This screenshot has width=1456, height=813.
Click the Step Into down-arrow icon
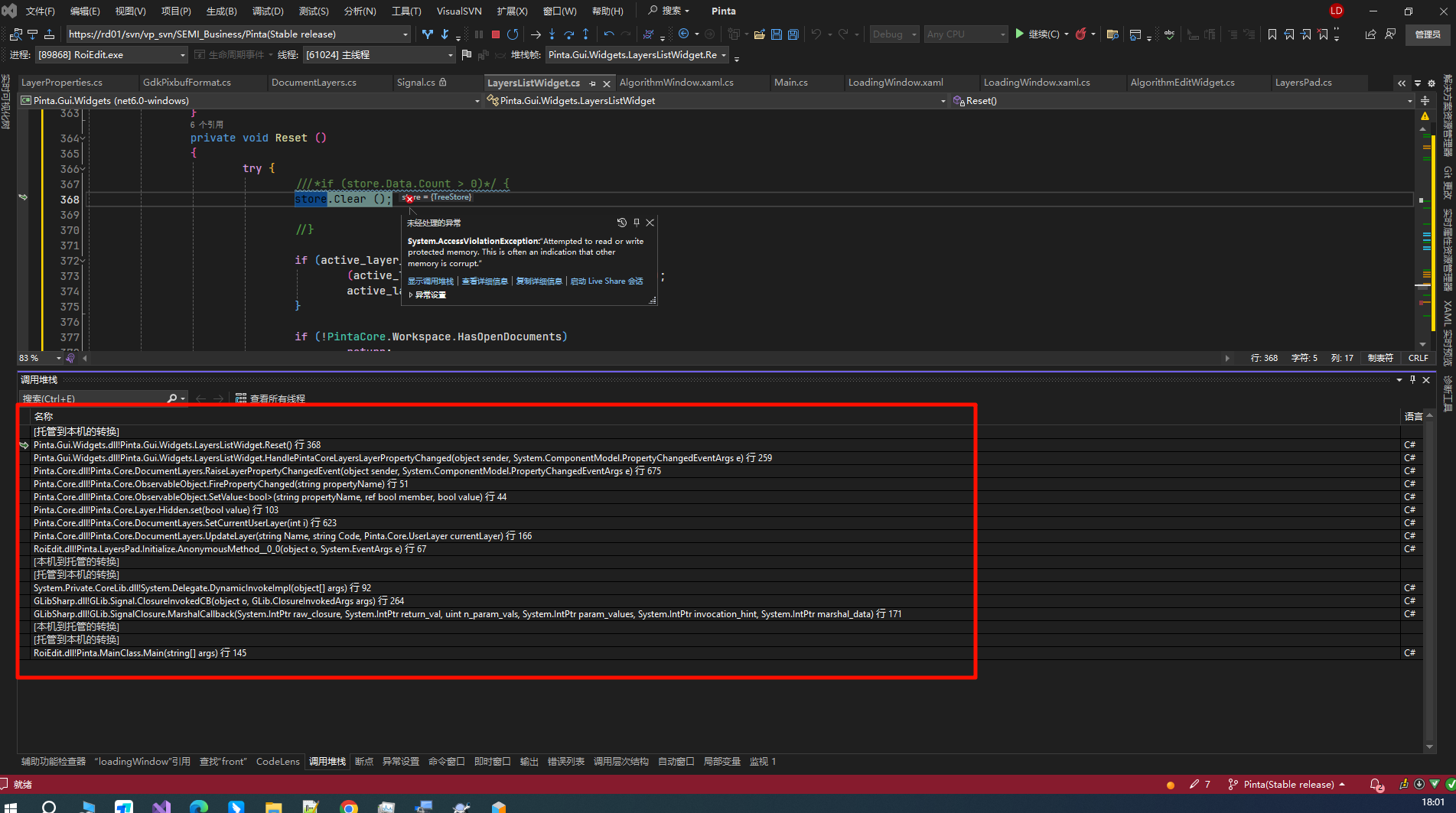click(x=552, y=34)
